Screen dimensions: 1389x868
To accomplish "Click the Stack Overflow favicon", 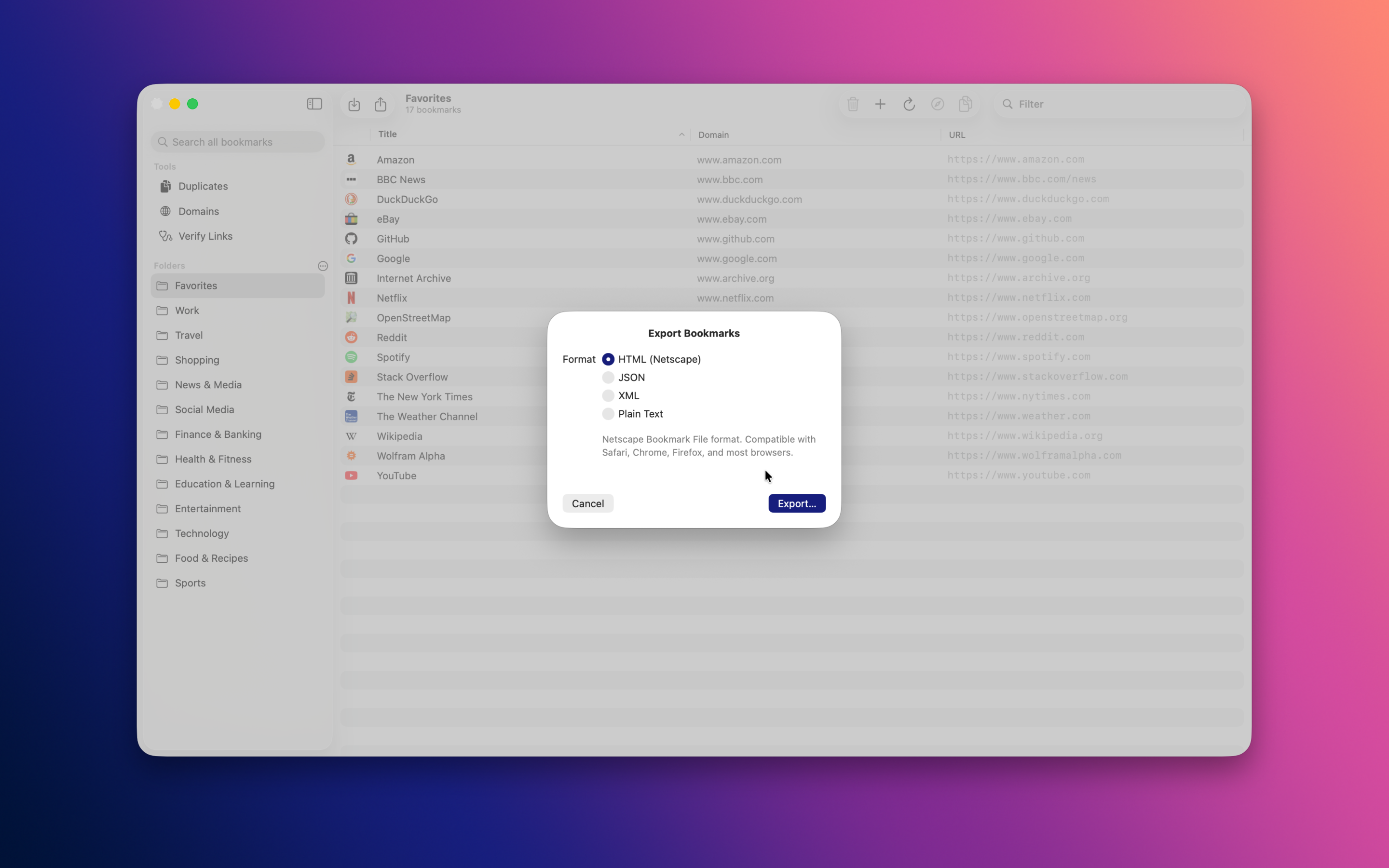I will point(351,377).
